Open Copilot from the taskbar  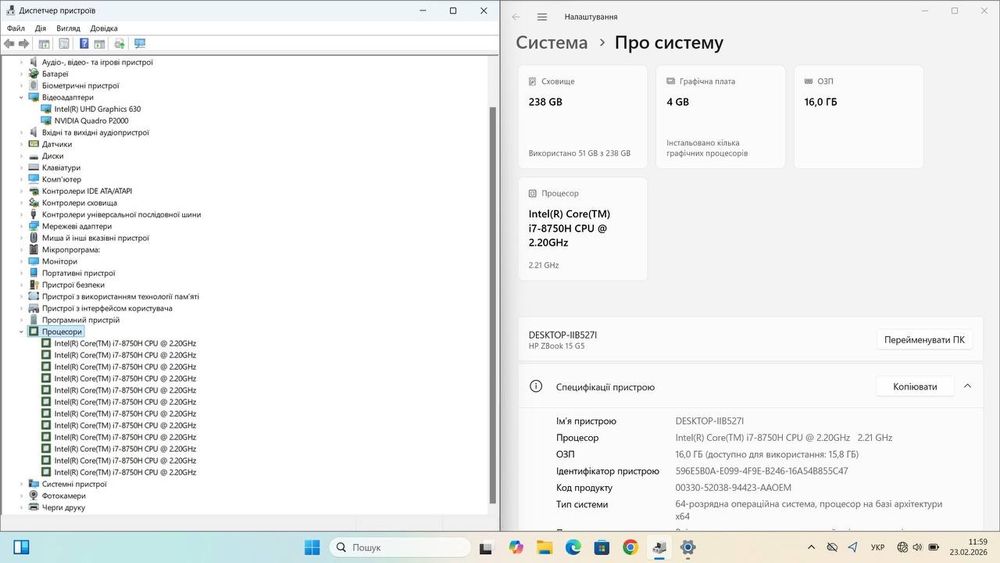coord(515,547)
